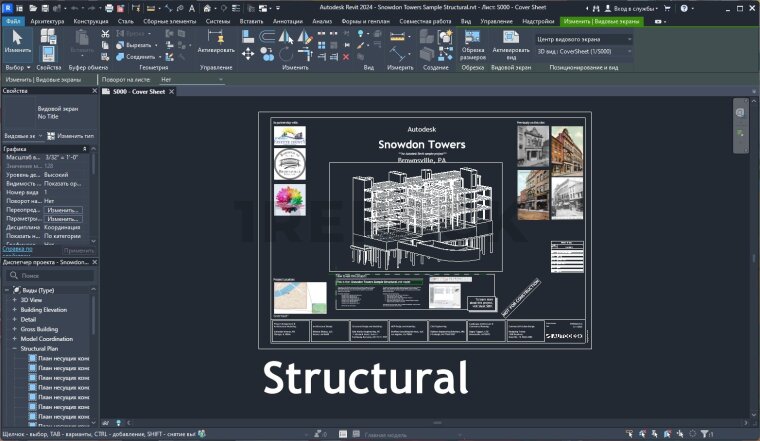The image size is (760, 441).
Task: Open the Файл menu tab
Action: pos(12,20)
